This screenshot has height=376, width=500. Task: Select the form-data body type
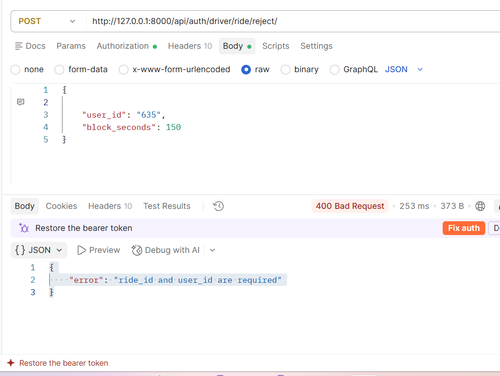pos(59,70)
